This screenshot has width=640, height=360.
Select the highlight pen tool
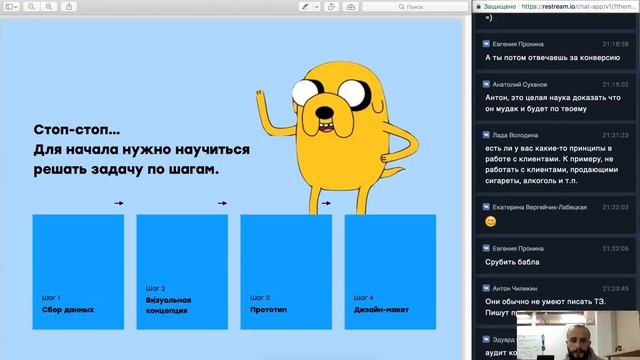pos(305,7)
